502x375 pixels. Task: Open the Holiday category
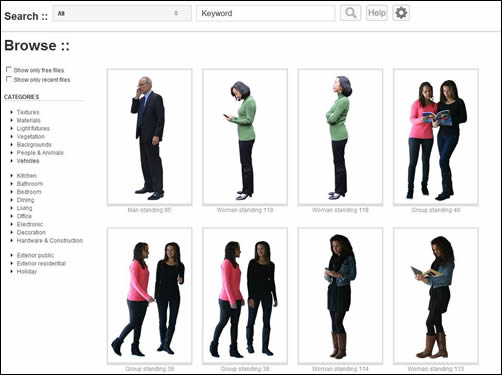tap(27, 272)
